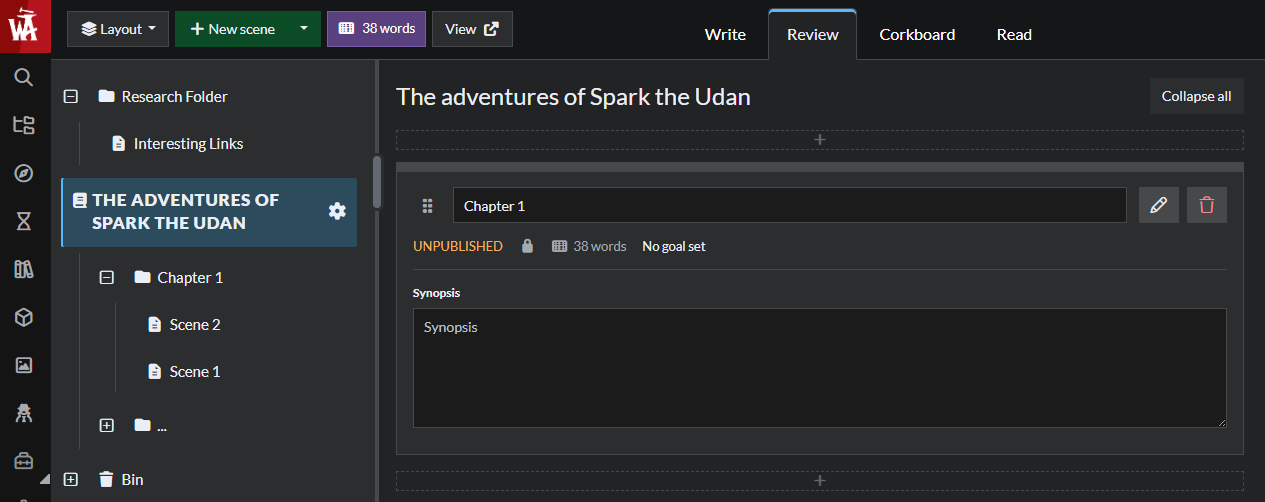Screen dimensions: 1265x502
Task: Click into the Synopsis text area
Action: (820, 368)
